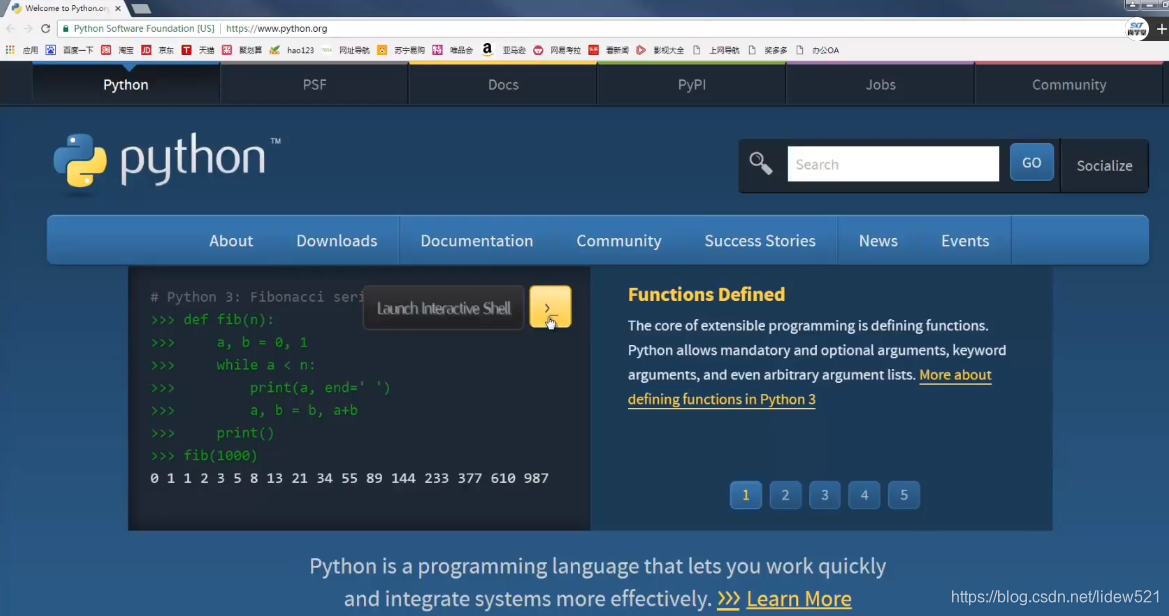The image size is (1169, 616).
Task: Close the Welcome to Python.org tab
Action: [118, 8]
